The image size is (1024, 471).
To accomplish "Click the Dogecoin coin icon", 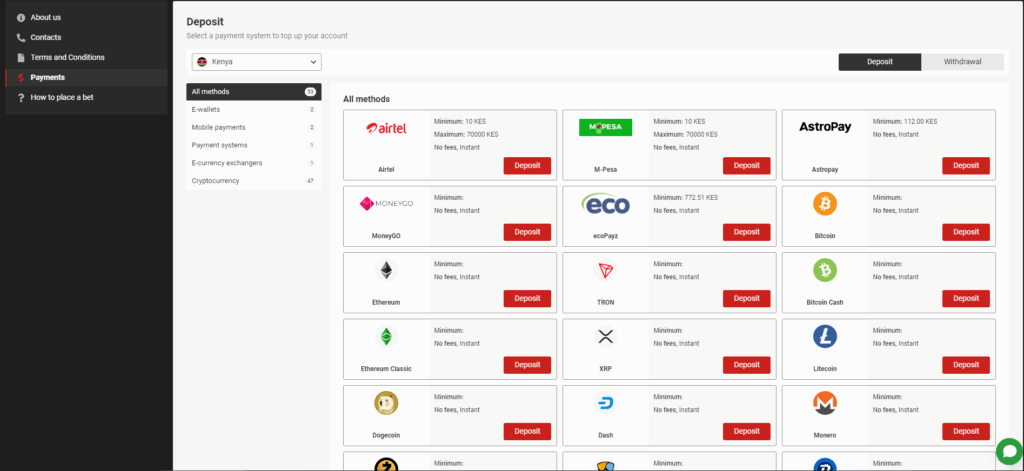I will point(386,404).
